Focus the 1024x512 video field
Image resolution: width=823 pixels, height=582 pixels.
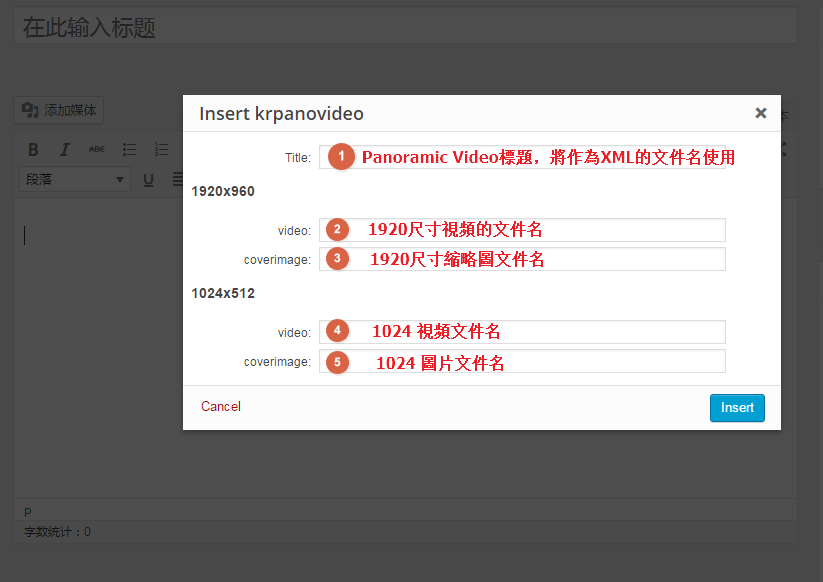pos(522,332)
